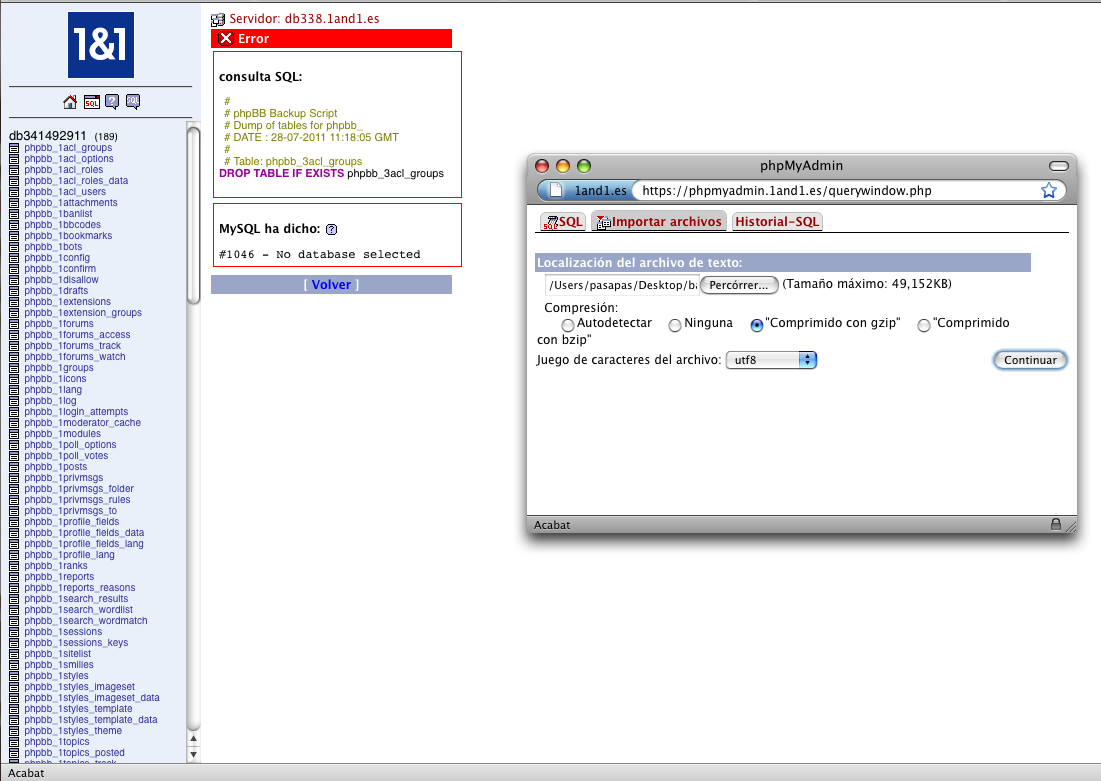
Task: Click the Volver link
Action: [x=331, y=285]
